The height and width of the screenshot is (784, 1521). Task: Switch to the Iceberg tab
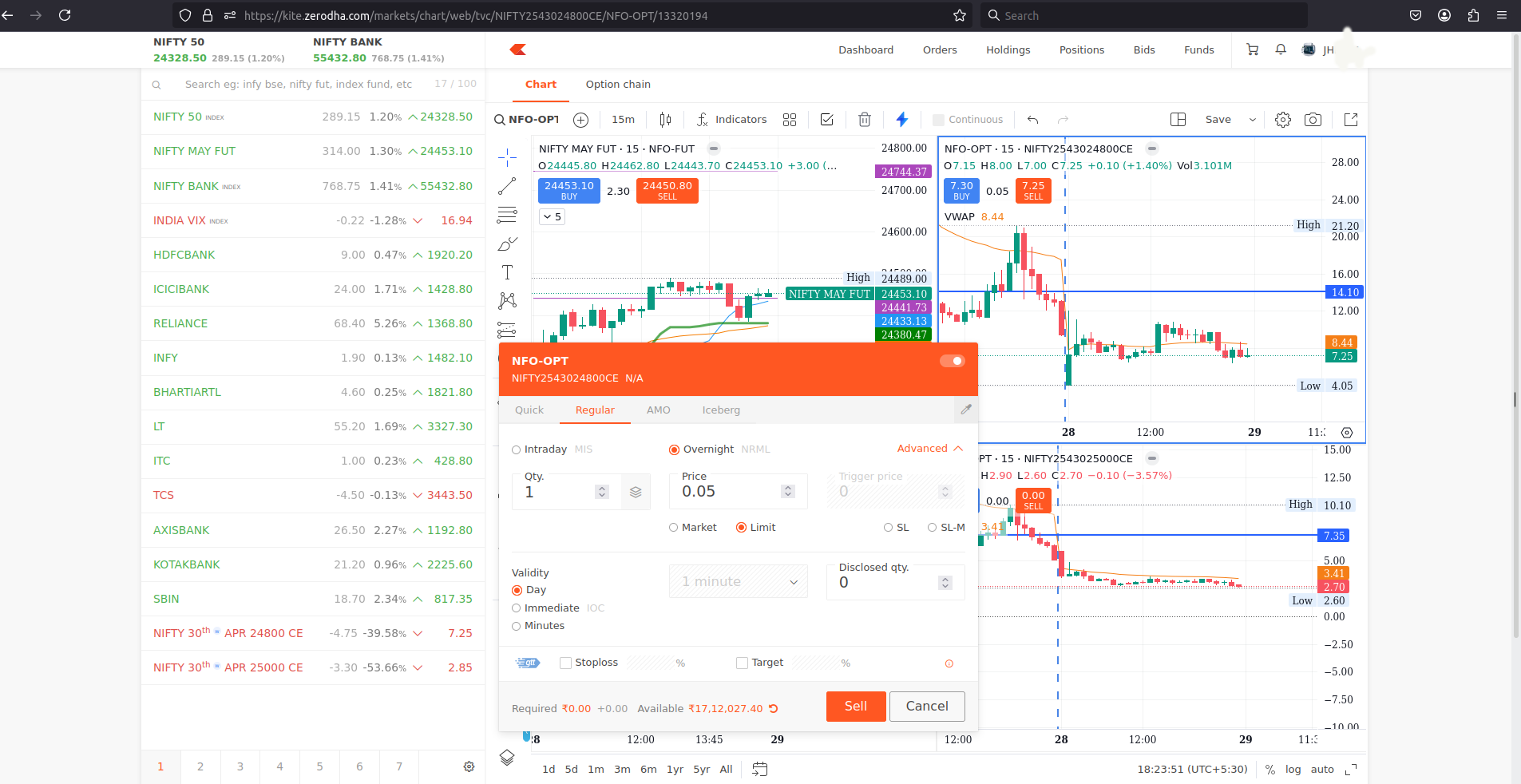[721, 410]
